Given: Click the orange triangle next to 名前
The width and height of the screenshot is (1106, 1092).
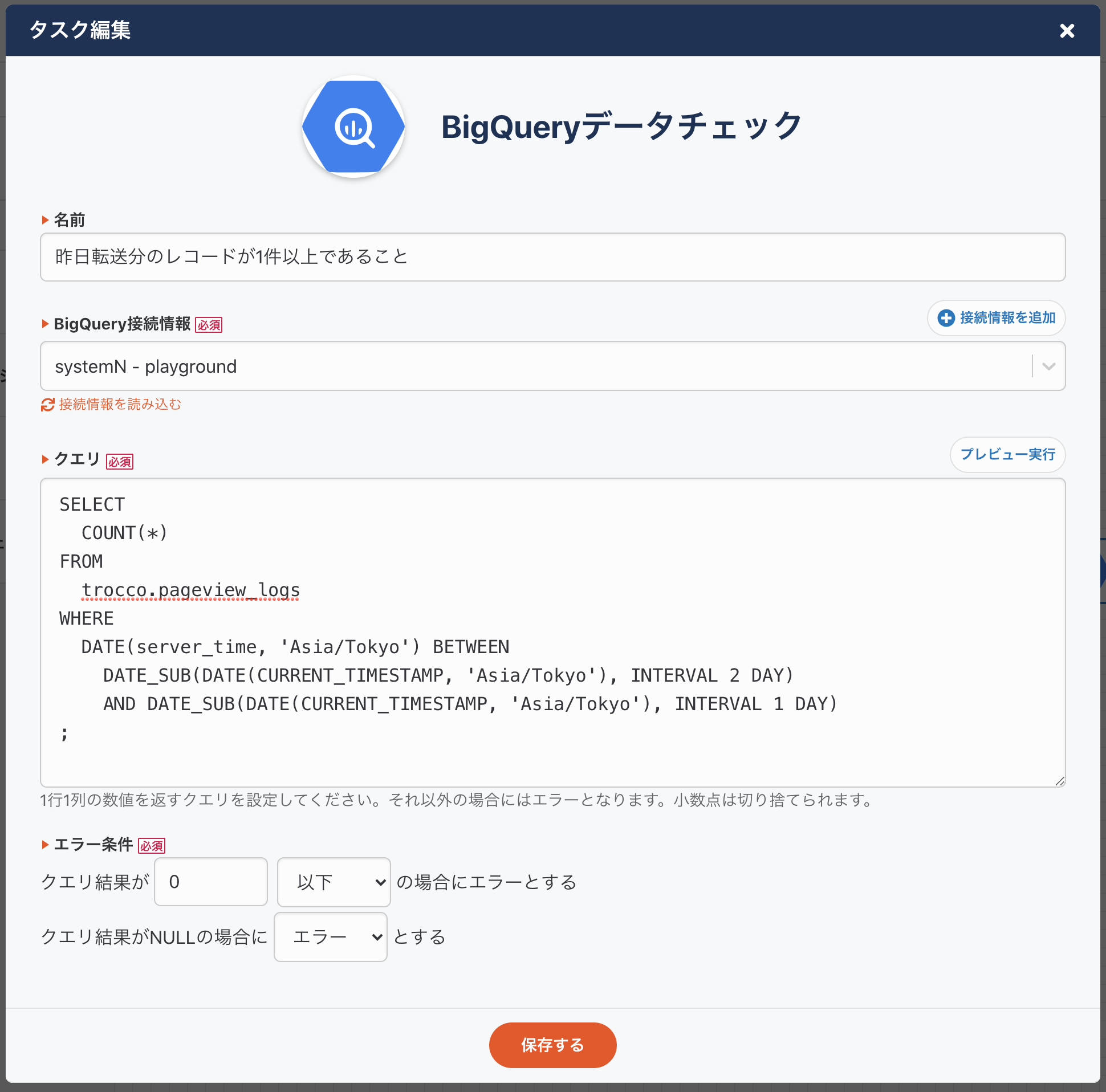Looking at the screenshot, I should point(45,220).
